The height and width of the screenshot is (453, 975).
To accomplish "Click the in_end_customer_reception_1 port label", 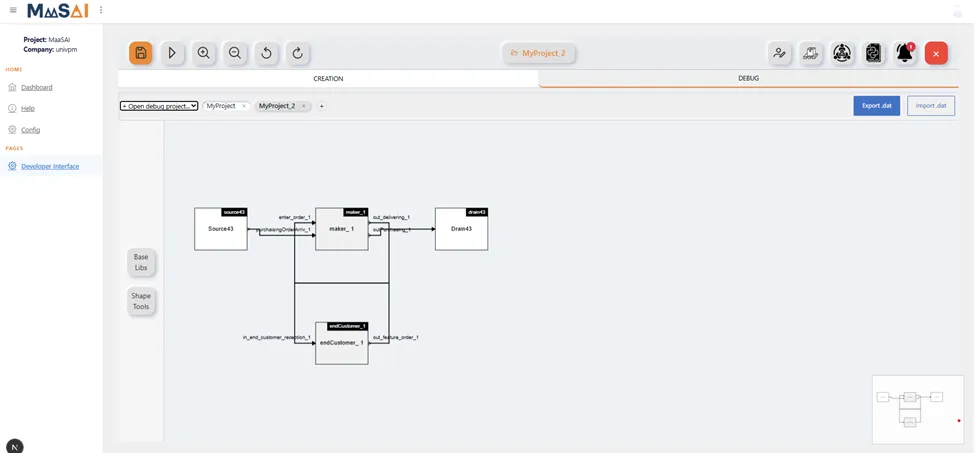I will click(x=277, y=337).
